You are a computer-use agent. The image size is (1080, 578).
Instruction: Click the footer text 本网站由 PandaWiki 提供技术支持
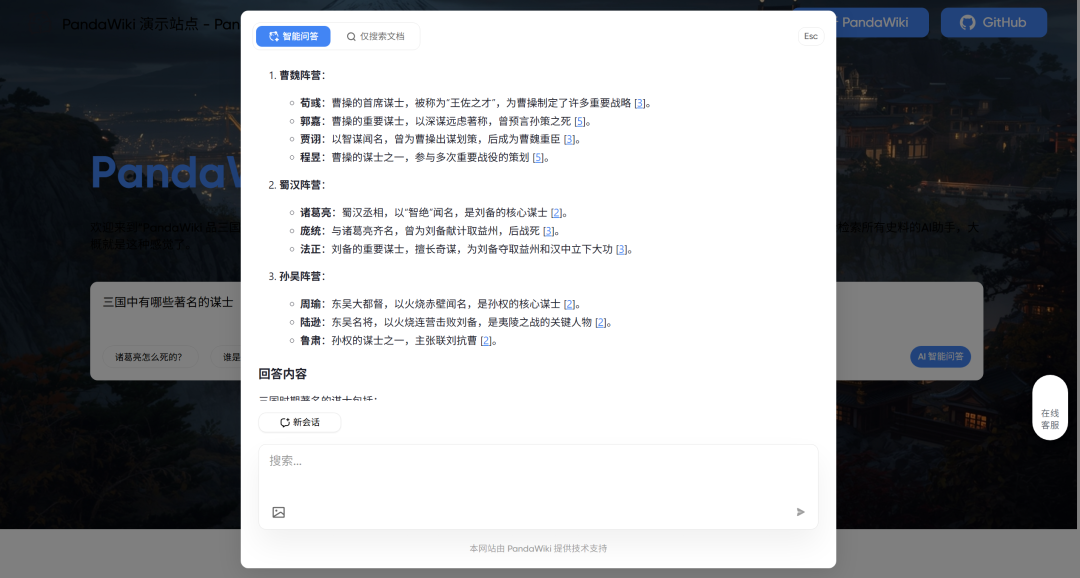point(538,548)
